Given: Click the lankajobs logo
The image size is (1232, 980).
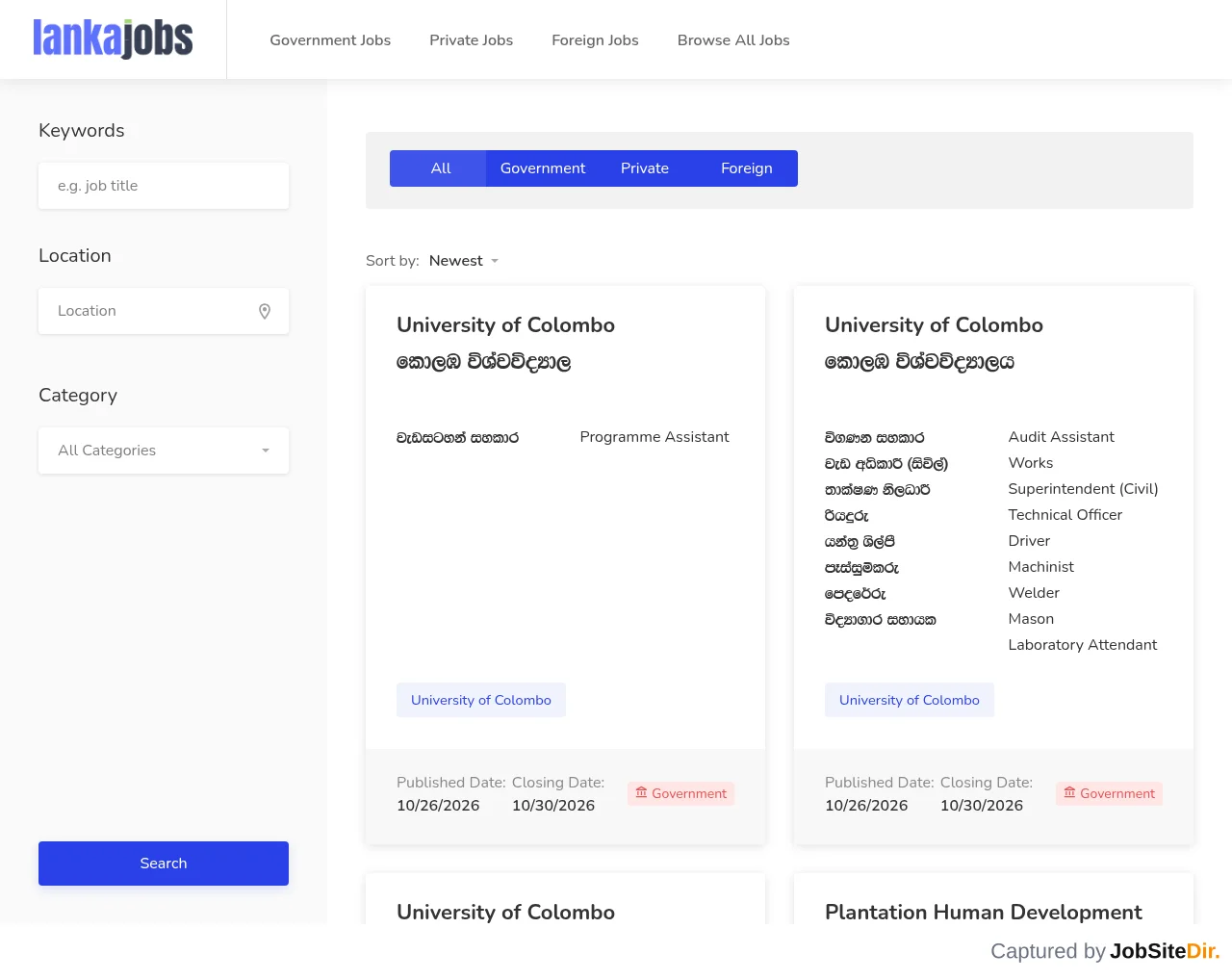Looking at the screenshot, I should tap(113, 39).
